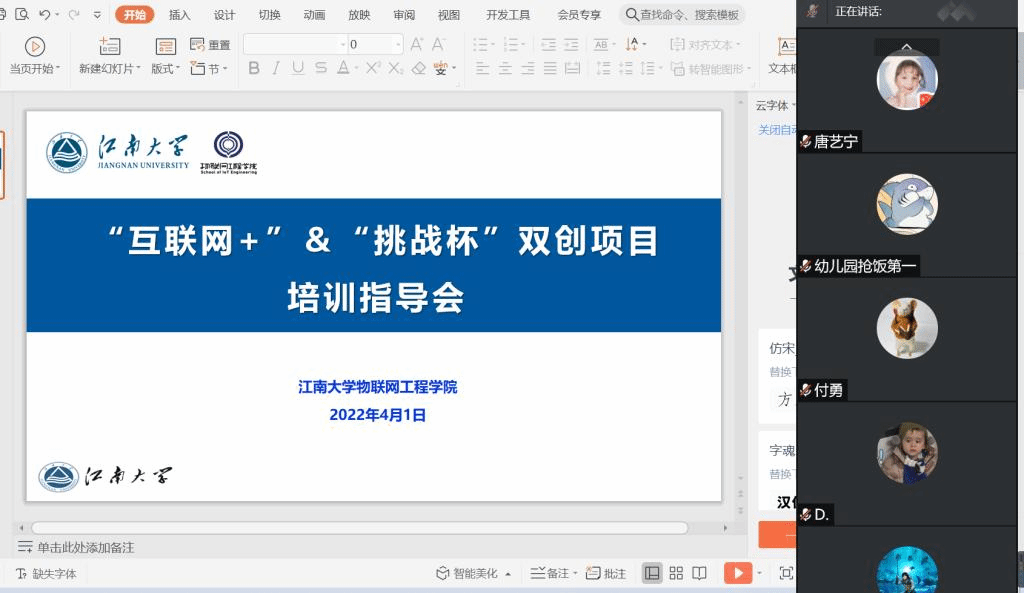Click the New Slide (新建幻灯片) icon

109,47
